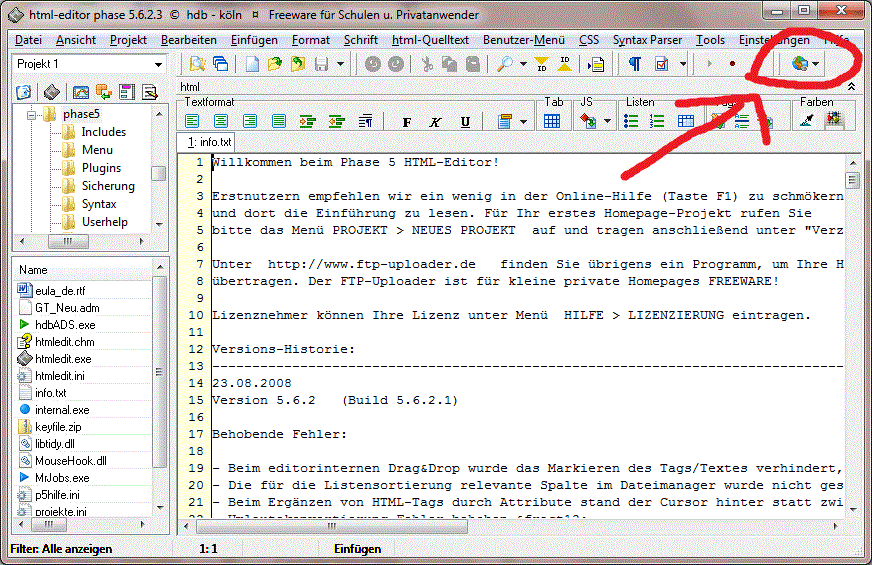
Task: Insert numbered list
Action: (657, 121)
